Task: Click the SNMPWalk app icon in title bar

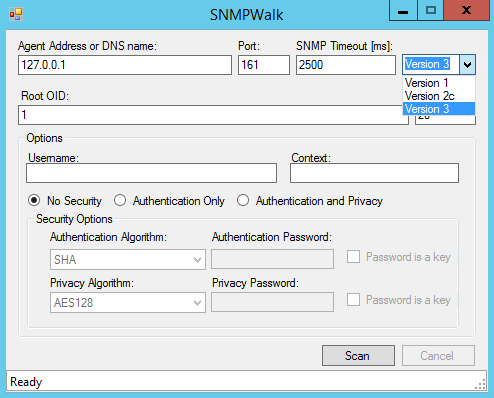Action: [16, 14]
